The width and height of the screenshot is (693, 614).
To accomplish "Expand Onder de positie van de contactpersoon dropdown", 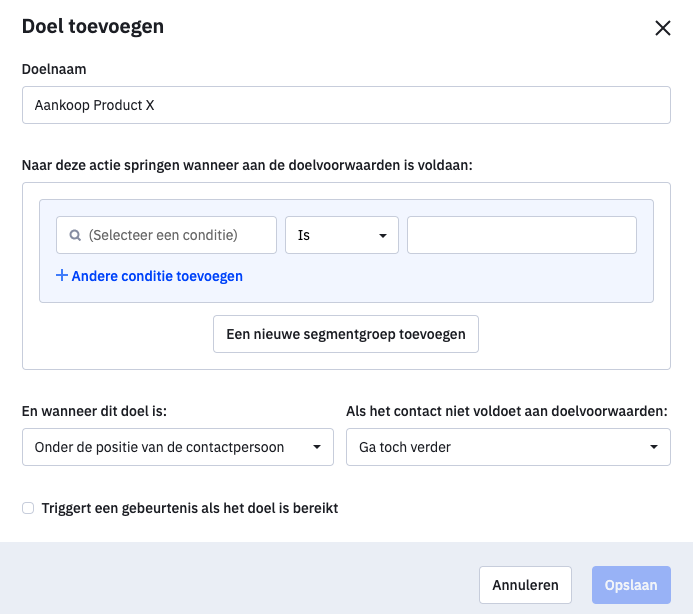I will click(178, 447).
